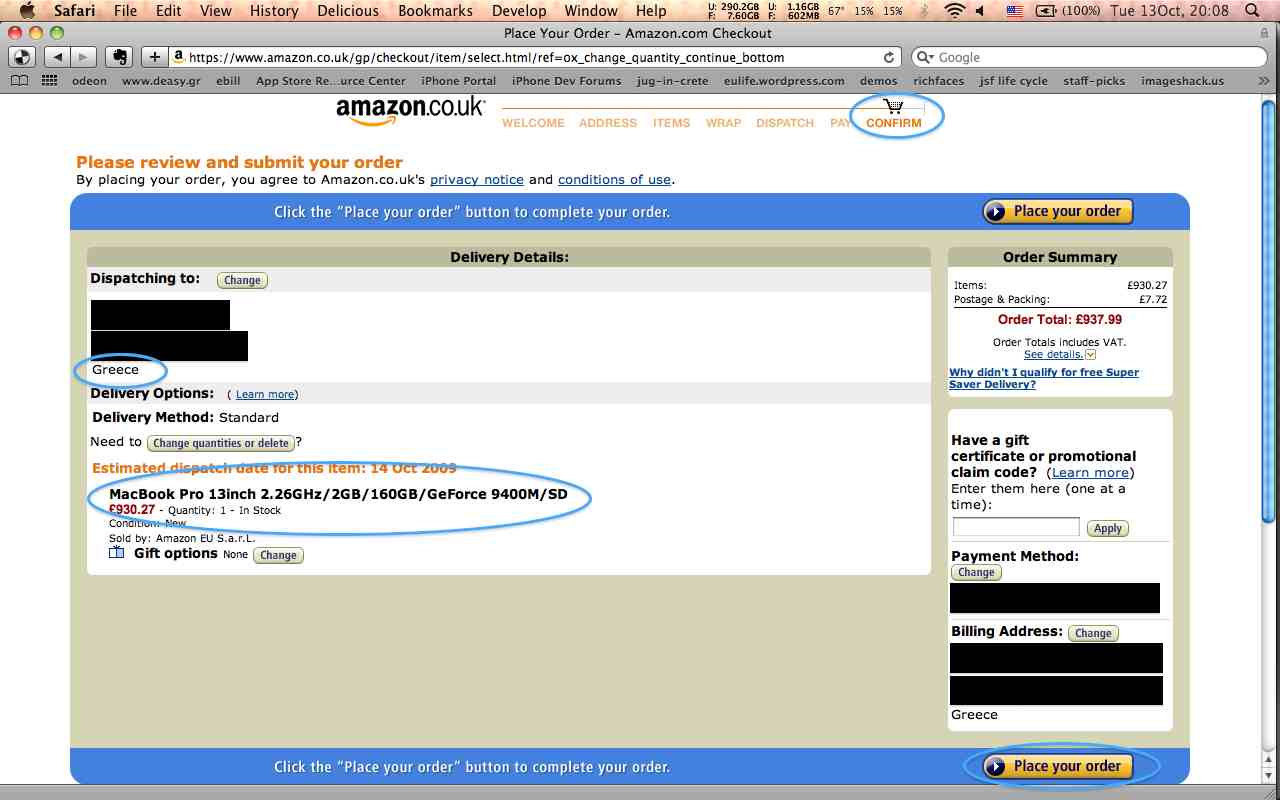Viewport: 1280px width, 800px height.
Task: Select the DISPATCH checkout step
Action: click(785, 123)
